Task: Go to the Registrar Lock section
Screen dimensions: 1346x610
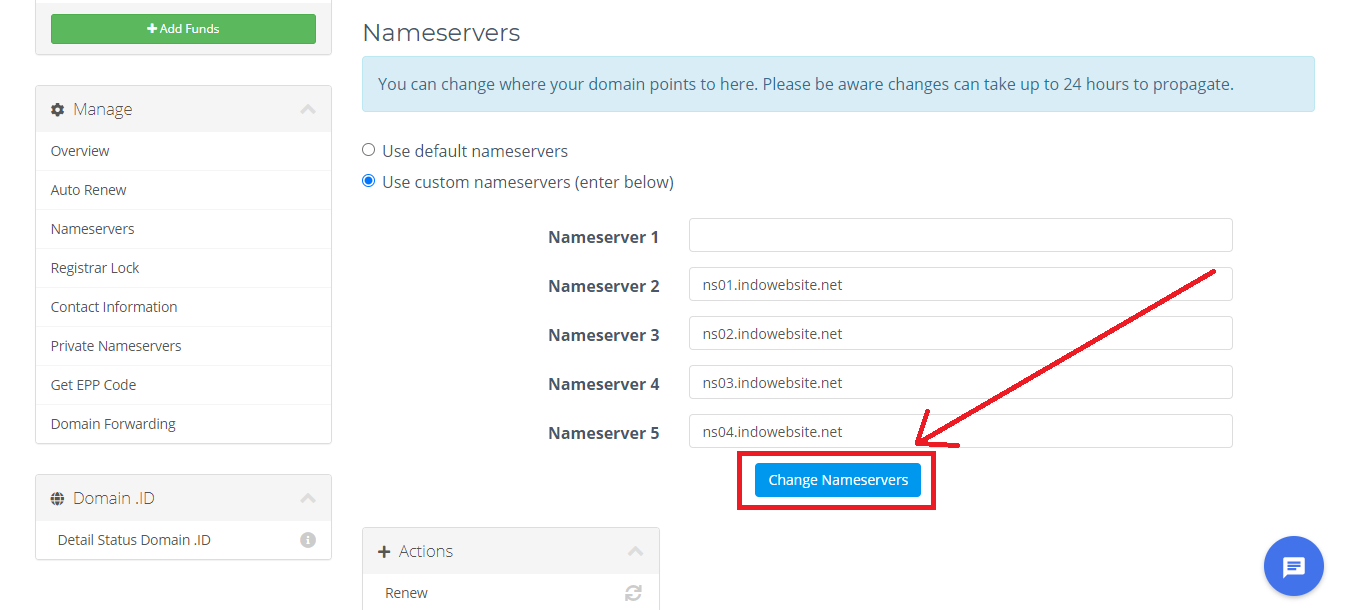Action: click(94, 267)
